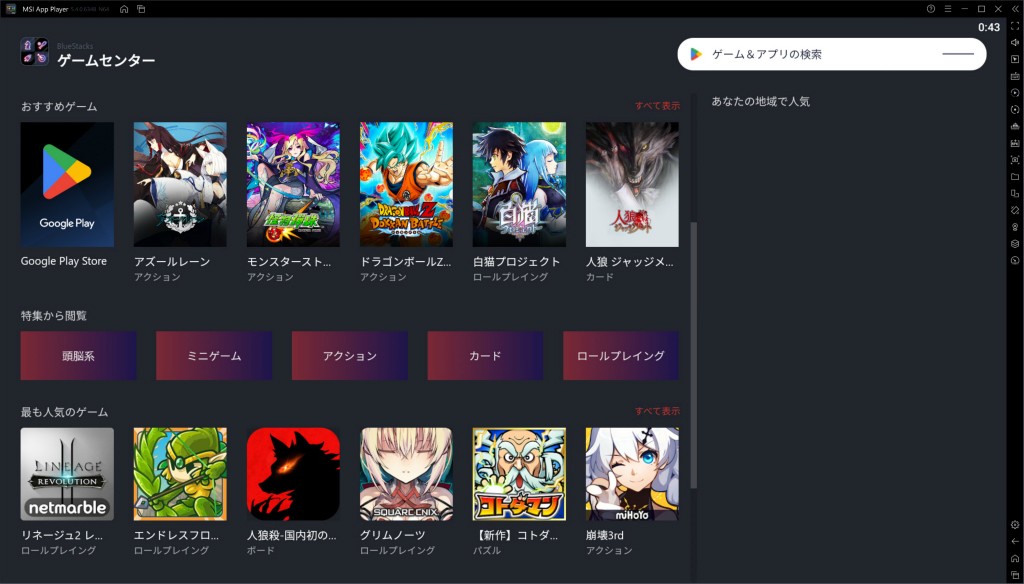Show all recommended games link
The width and height of the screenshot is (1024, 584).
[657, 106]
